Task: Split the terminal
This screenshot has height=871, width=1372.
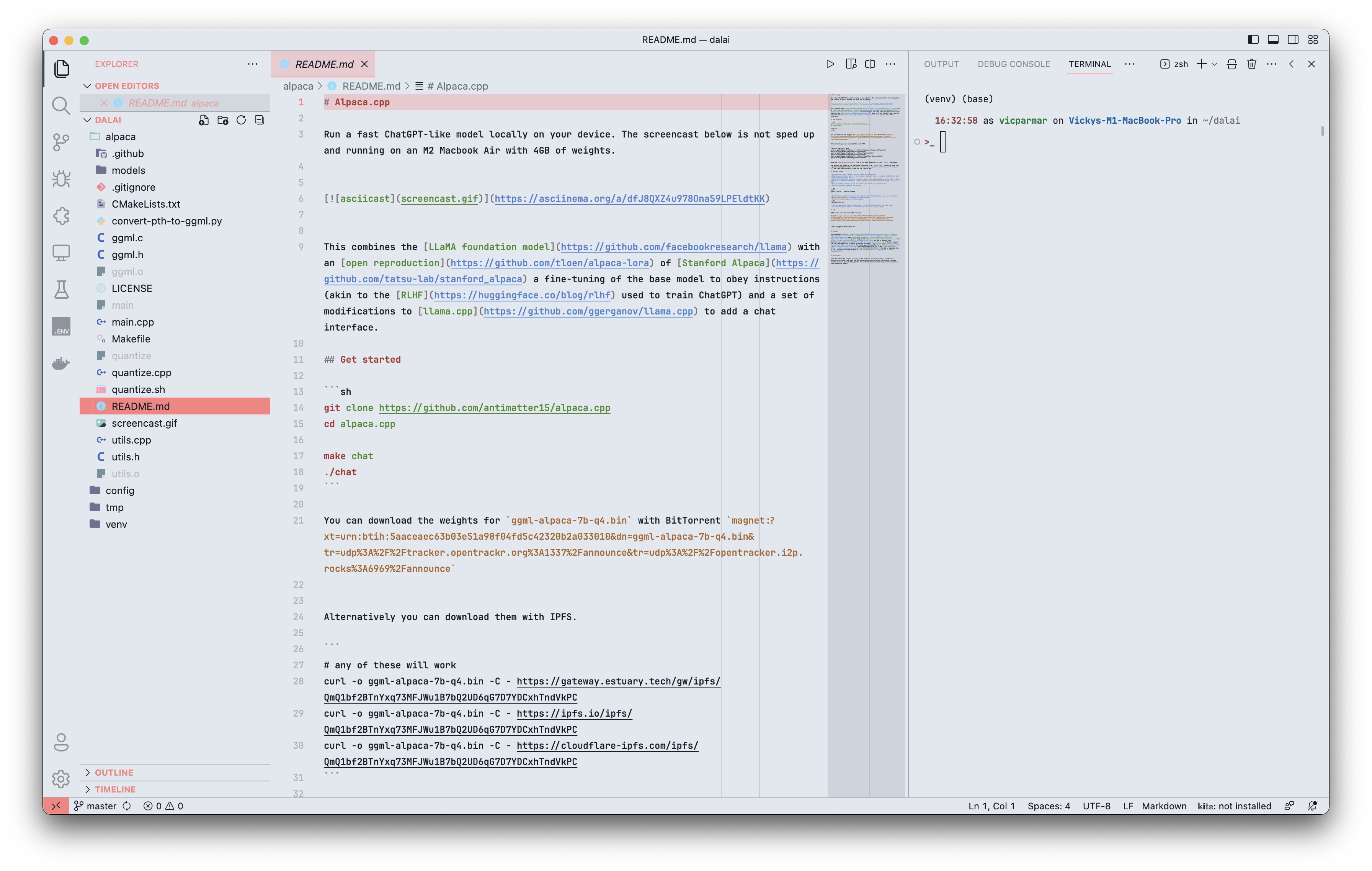Action: tap(1232, 64)
